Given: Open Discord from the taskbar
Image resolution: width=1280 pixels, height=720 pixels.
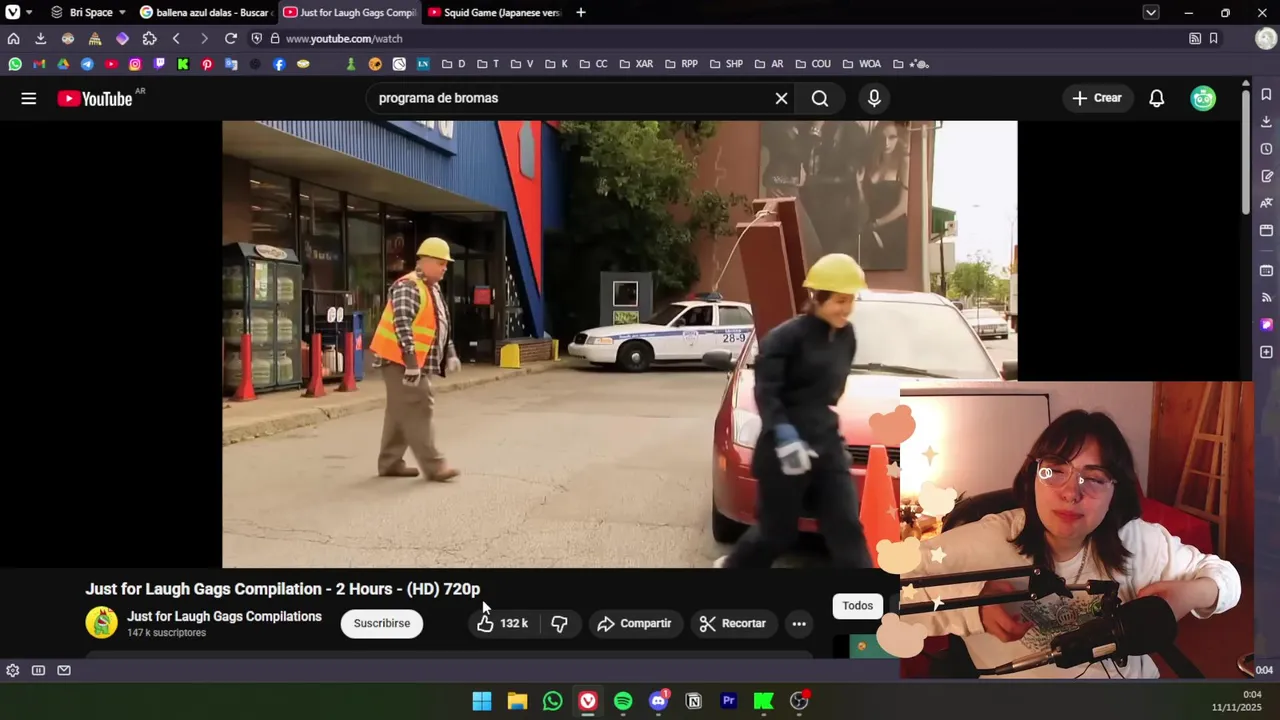Looking at the screenshot, I should (x=658, y=701).
